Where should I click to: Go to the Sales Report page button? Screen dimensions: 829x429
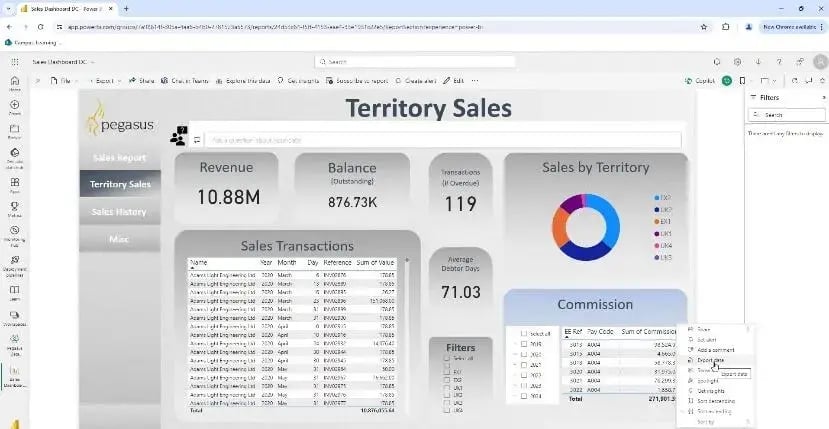119,158
